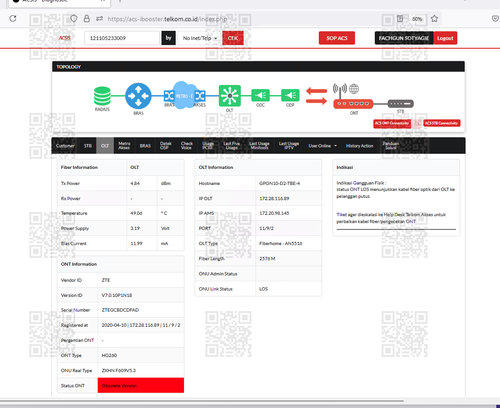Screen dimensions: 500x408
Task: Click the red ONT modem icon
Action: (353, 104)
